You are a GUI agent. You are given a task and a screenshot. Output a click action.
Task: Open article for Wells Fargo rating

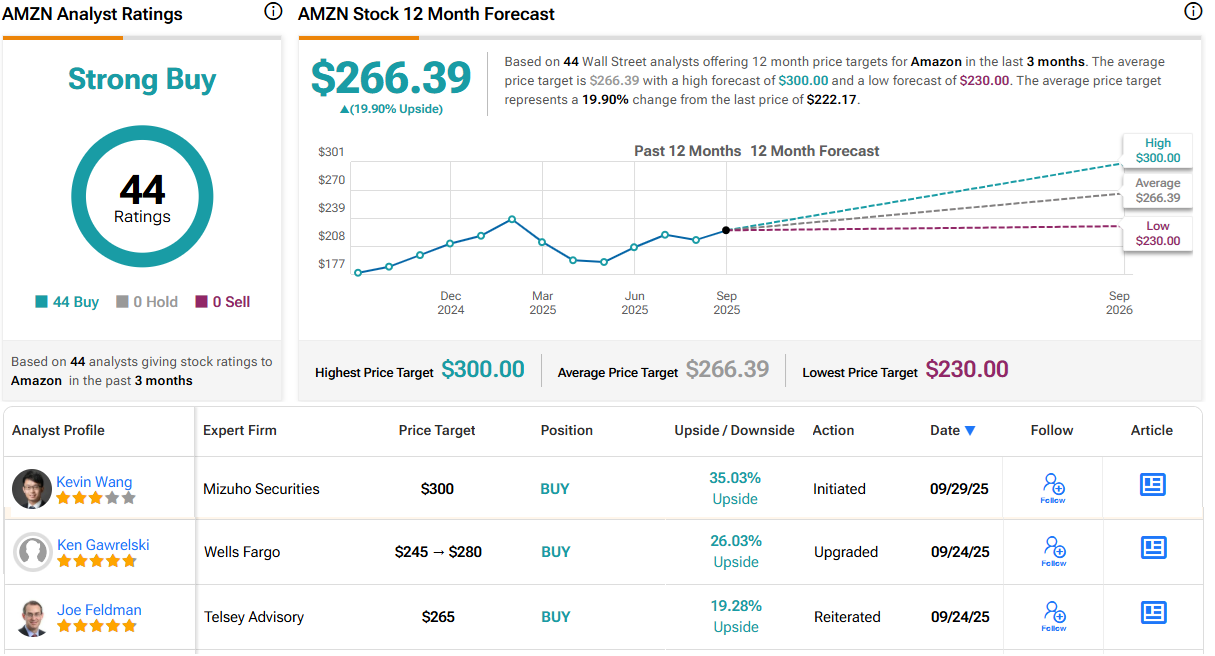pyautogui.click(x=1153, y=547)
